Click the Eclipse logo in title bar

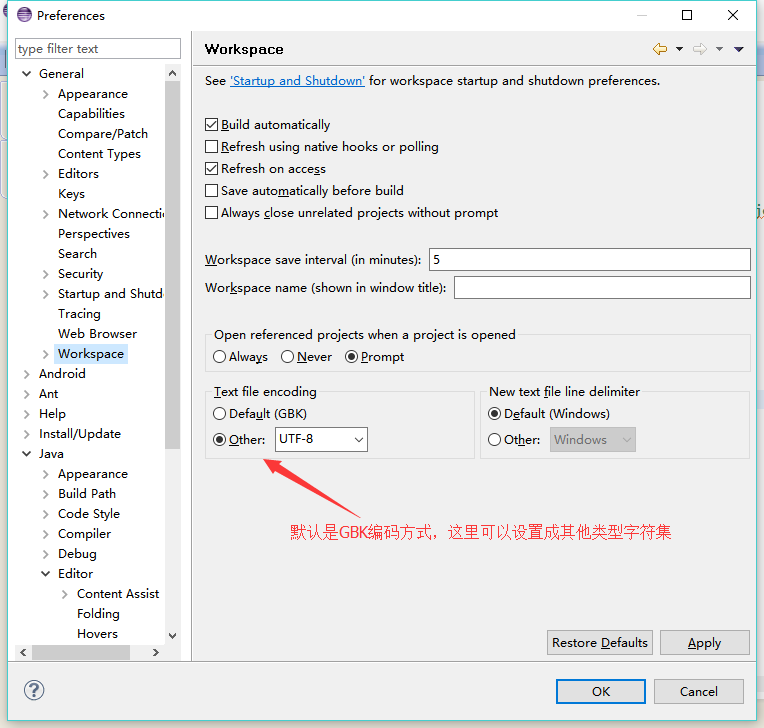pyautogui.click(x=24, y=15)
